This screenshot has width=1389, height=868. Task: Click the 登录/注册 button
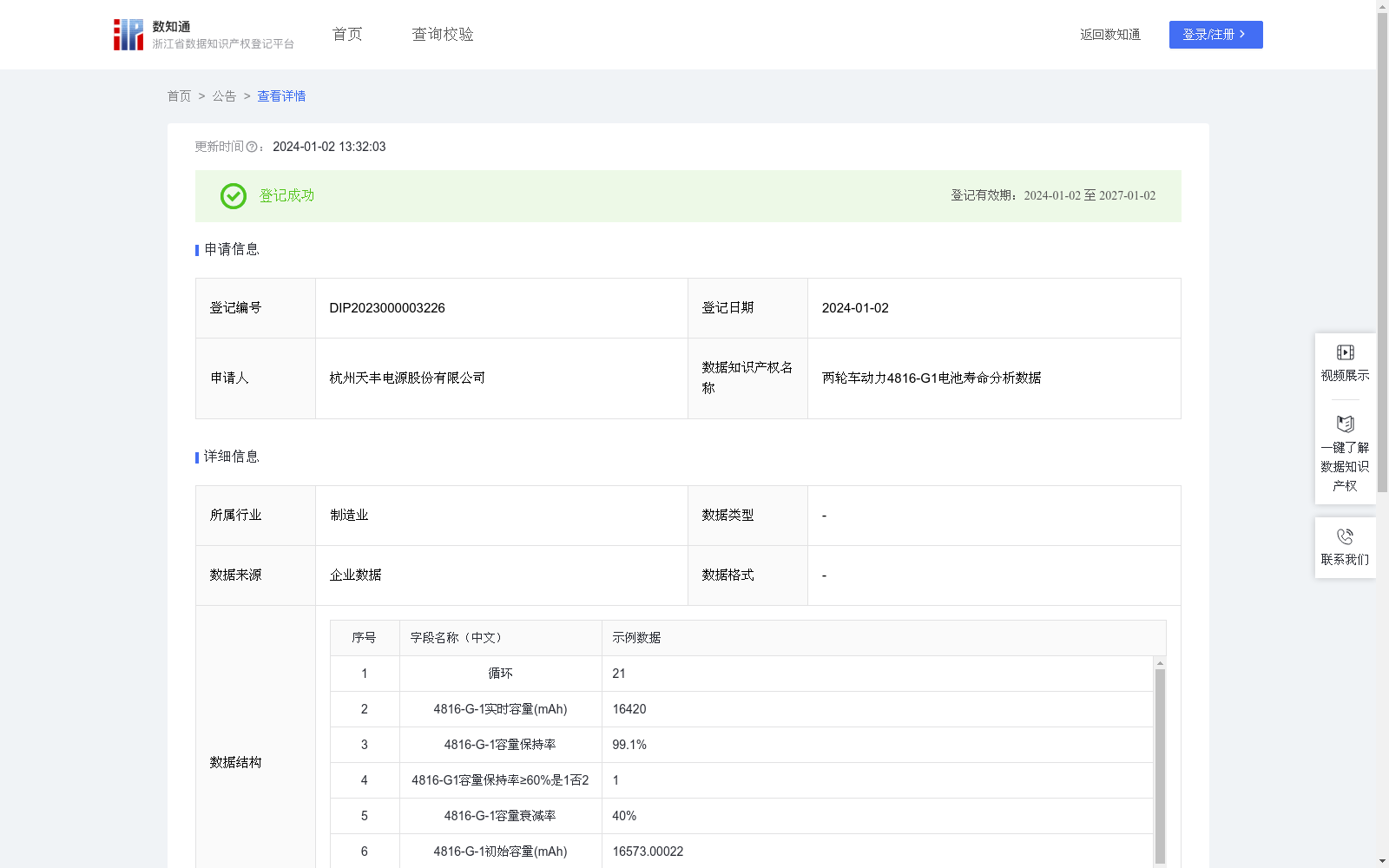(1215, 35)
